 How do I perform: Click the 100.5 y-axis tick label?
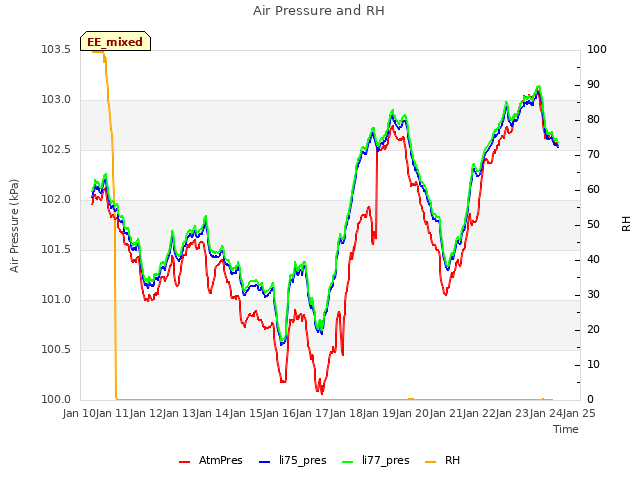coord(56,350)
